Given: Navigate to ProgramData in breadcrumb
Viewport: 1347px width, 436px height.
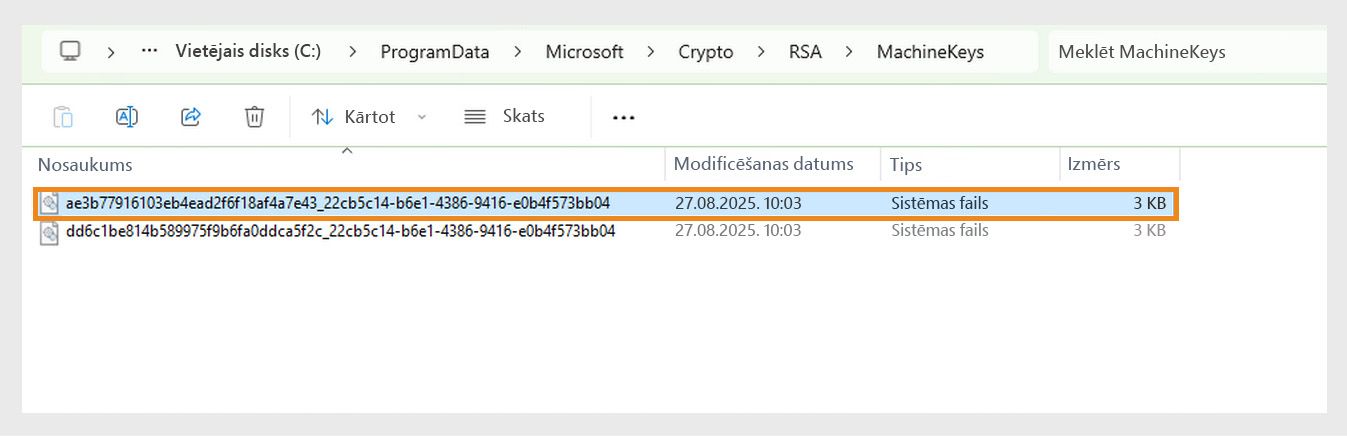Looking at the screenshot, I should pos(435,52).
